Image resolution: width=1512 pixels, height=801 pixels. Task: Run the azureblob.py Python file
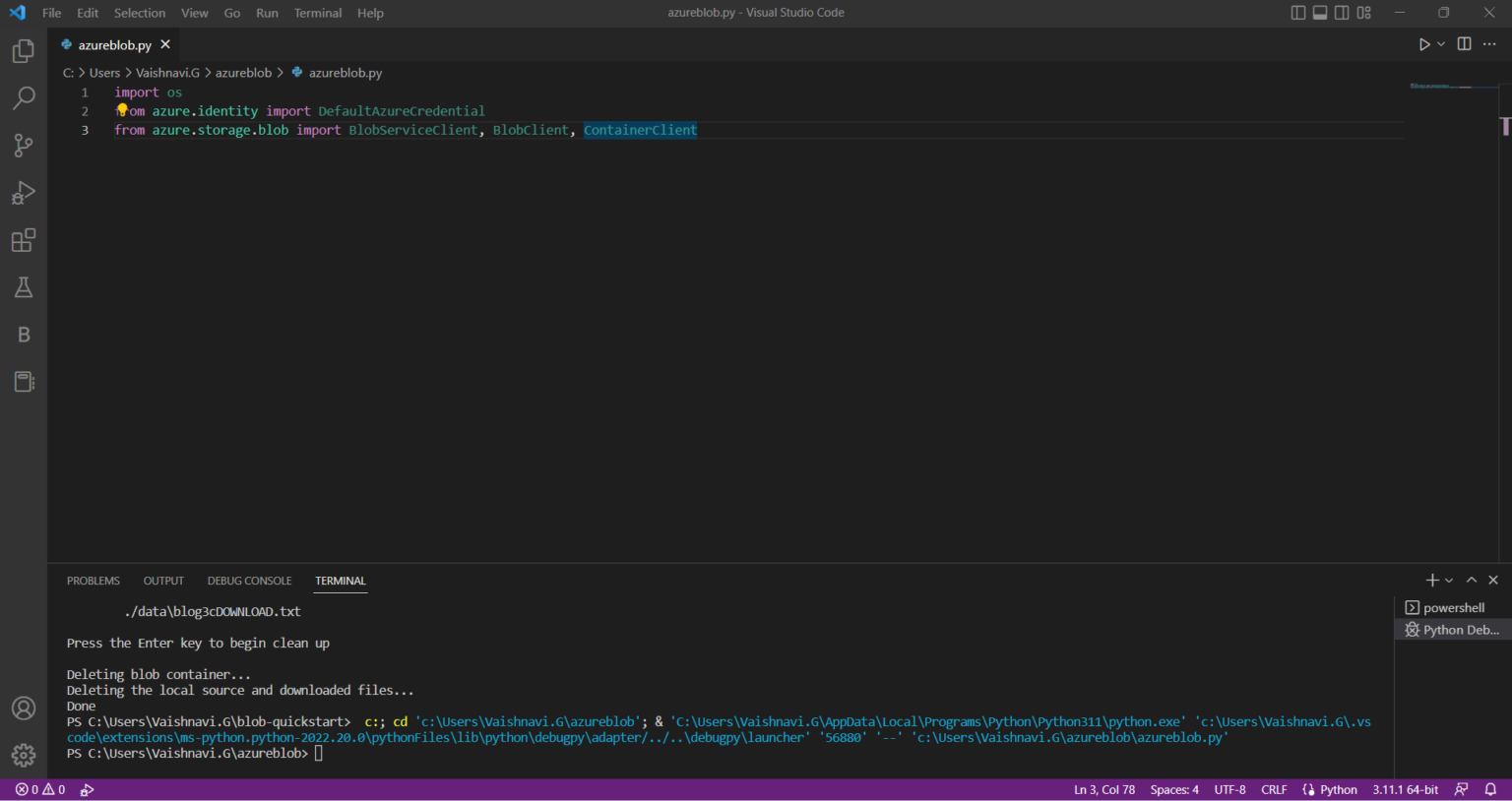pos(1423,43)
